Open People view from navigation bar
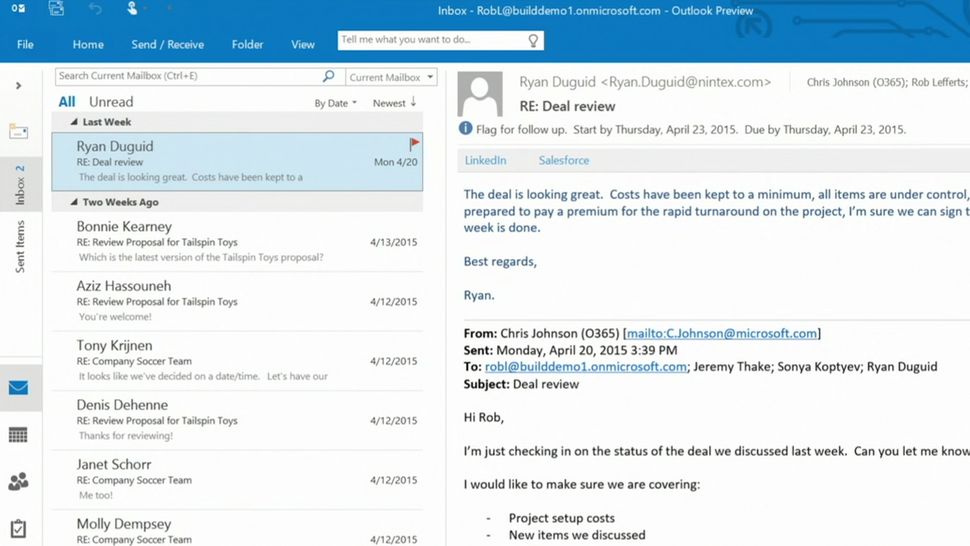 [19, 481]
